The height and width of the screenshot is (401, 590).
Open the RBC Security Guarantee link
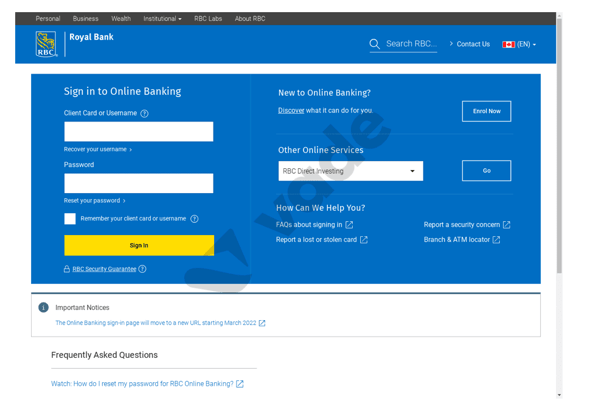point(104,269)
